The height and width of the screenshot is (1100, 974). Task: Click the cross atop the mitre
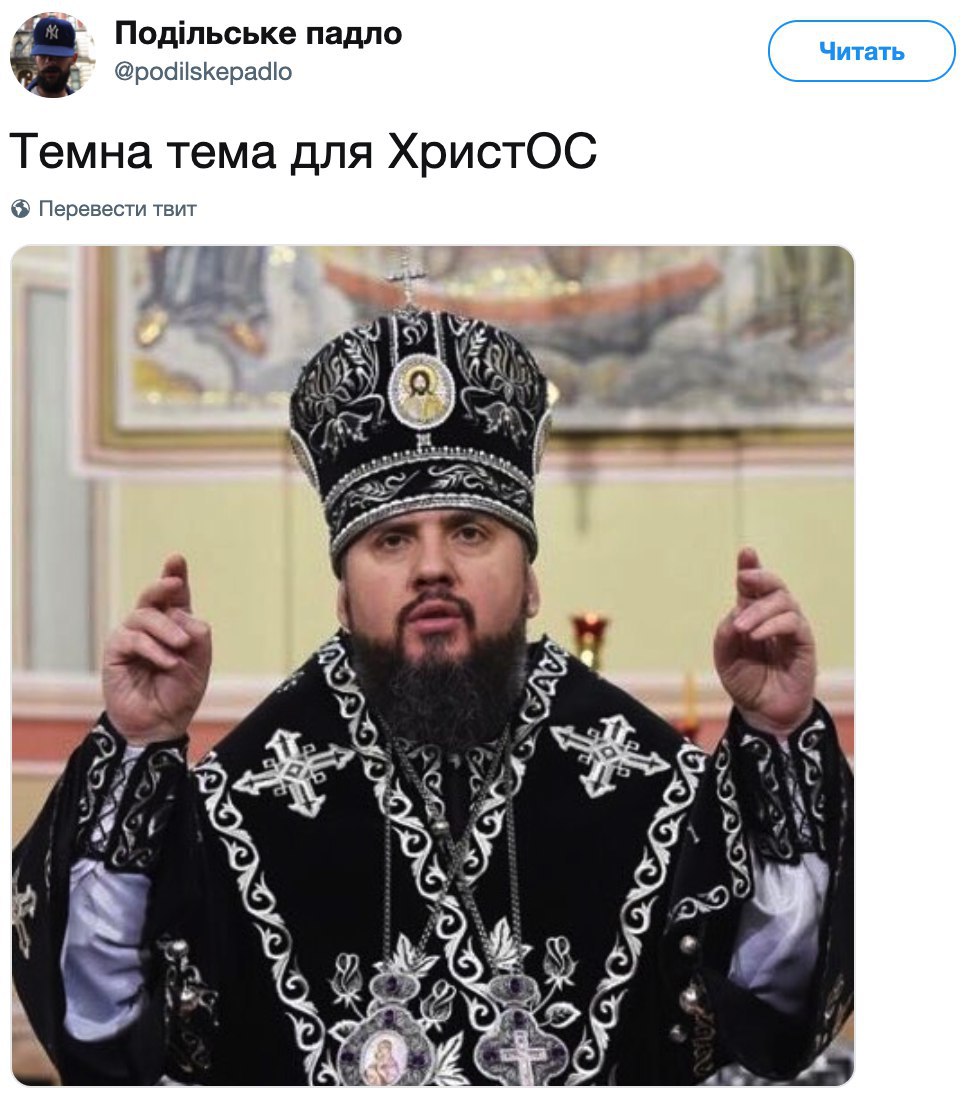(408, 282)
